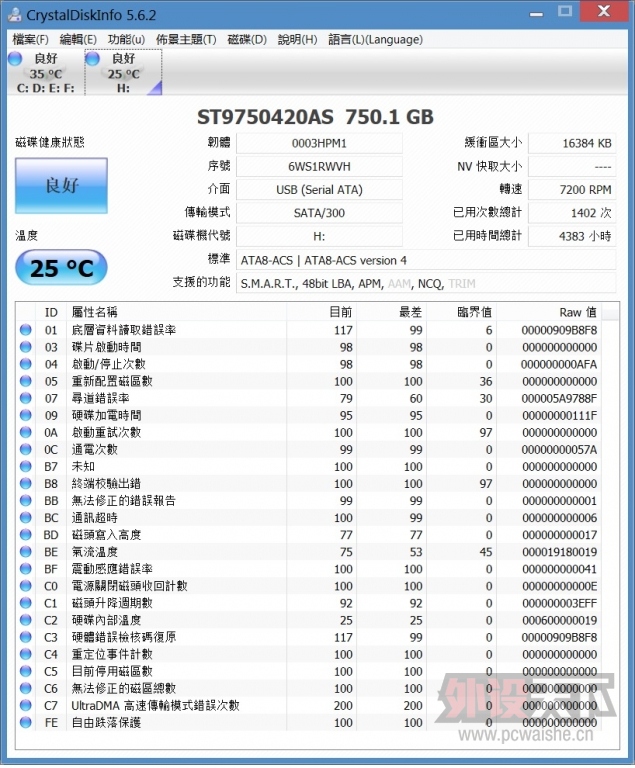Click the 7200 RPM rotation field
The image size is (635, 768).
coord(572,190)
